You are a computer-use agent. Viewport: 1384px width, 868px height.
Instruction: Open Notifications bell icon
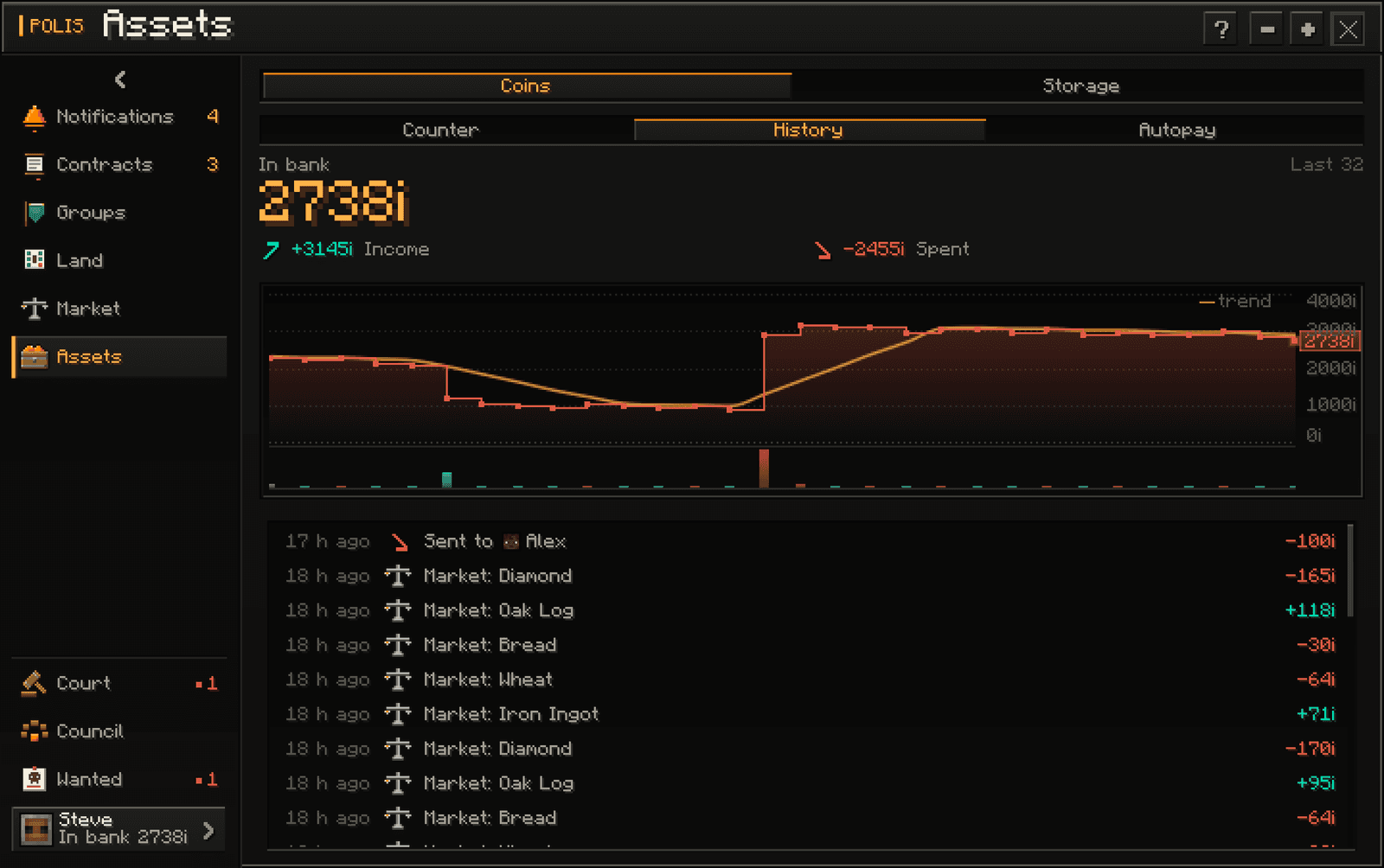34,117
